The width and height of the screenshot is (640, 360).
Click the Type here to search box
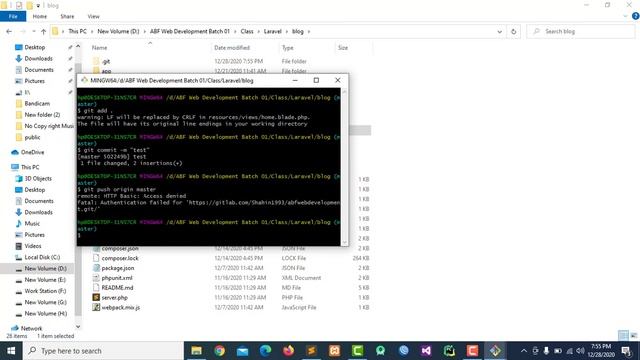pyautogui.click(x=103, y=351)
